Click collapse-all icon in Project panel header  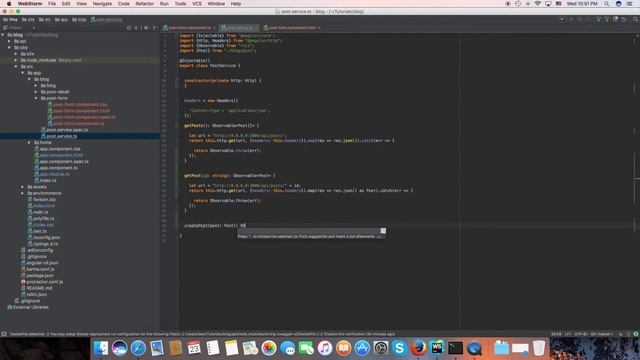click(x=136, y=28)
